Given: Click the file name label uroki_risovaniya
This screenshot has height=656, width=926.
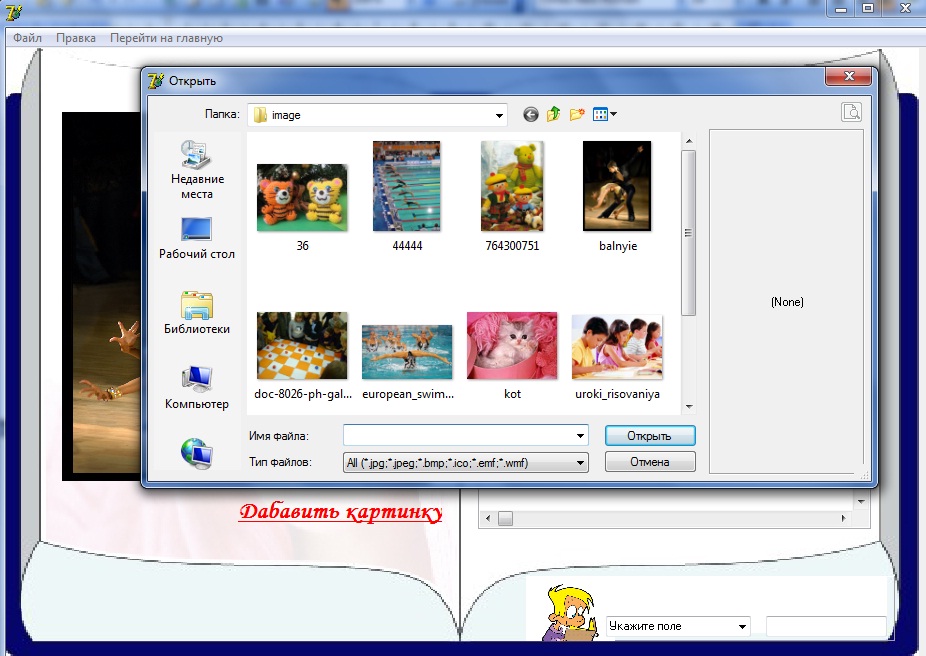Looking at the screenshot, I should (x=617, y=394).
